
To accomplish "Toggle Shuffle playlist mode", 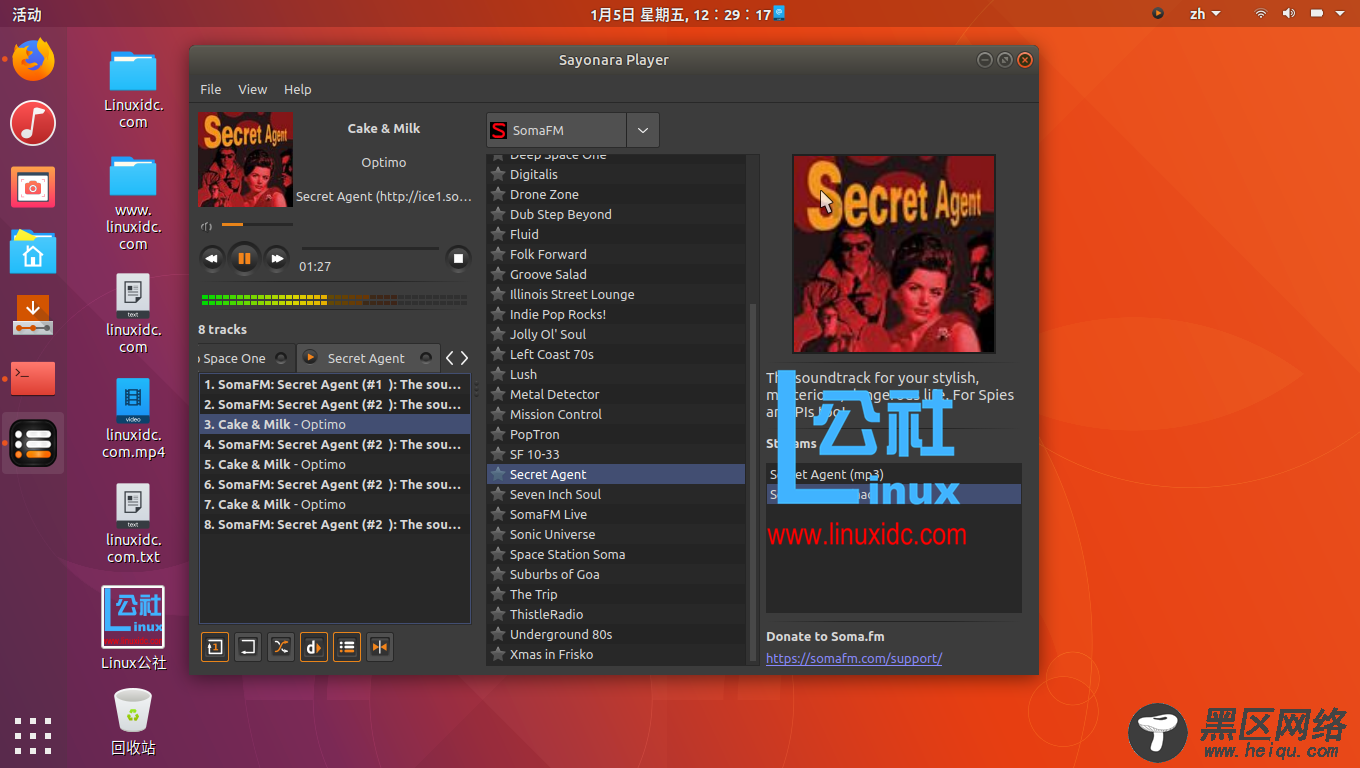I will 281,647.
